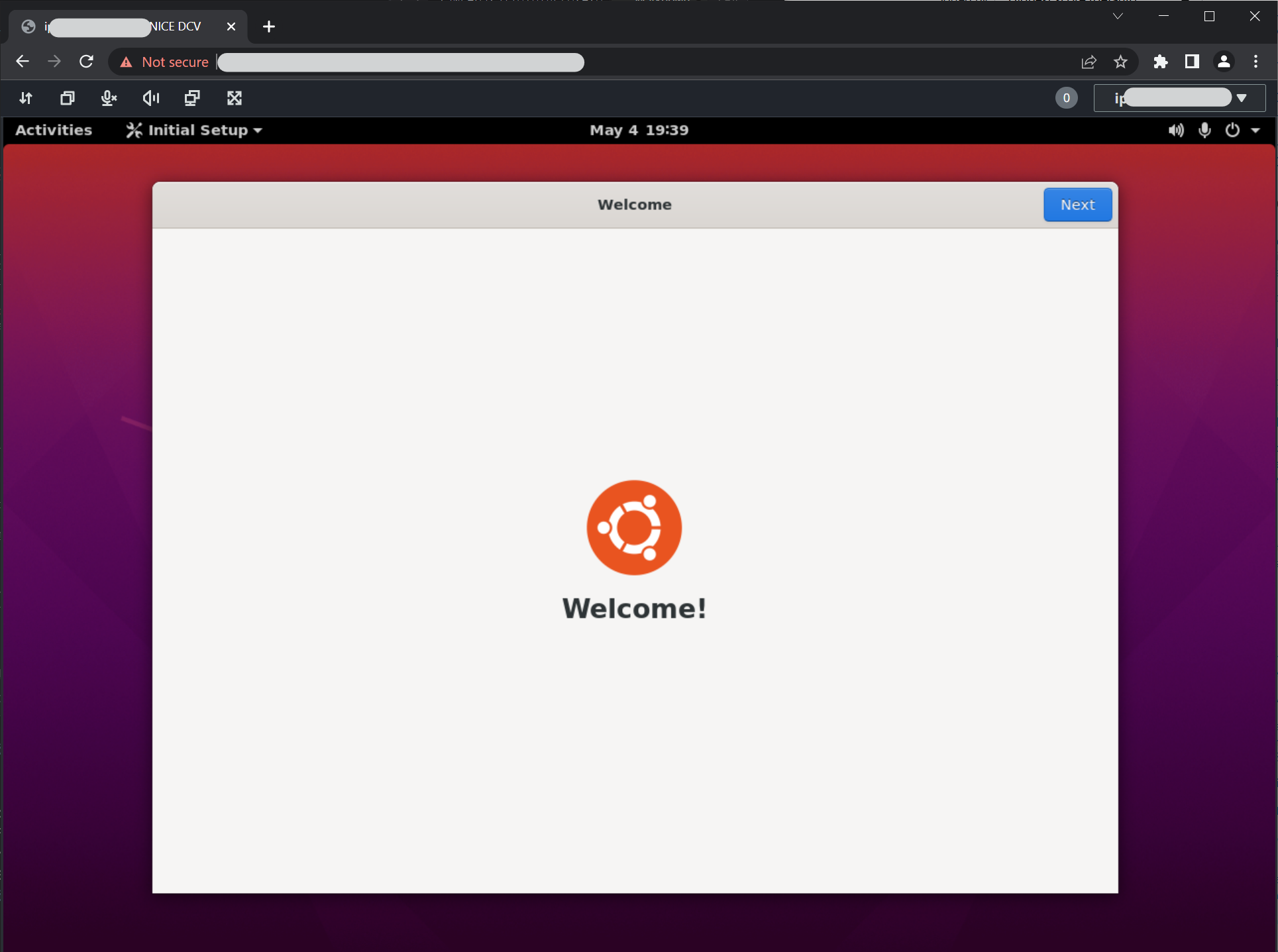
Task: Bookmark this page with the star icon
Action: 1120,62
